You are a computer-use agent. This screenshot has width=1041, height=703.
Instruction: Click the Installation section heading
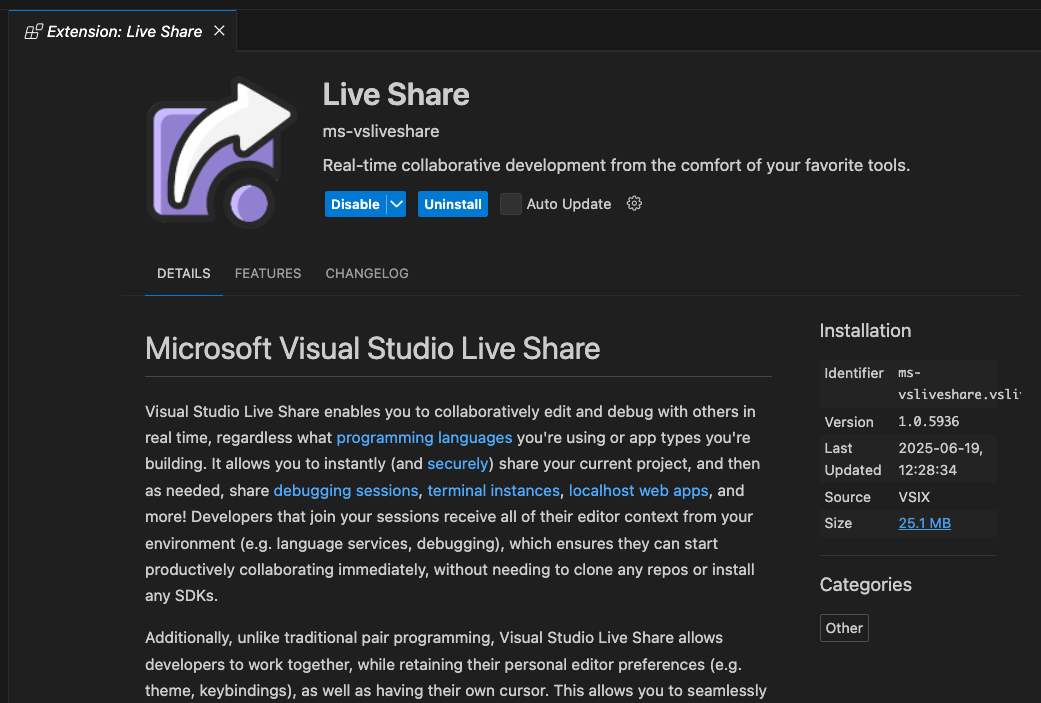[x=865, y=331]
